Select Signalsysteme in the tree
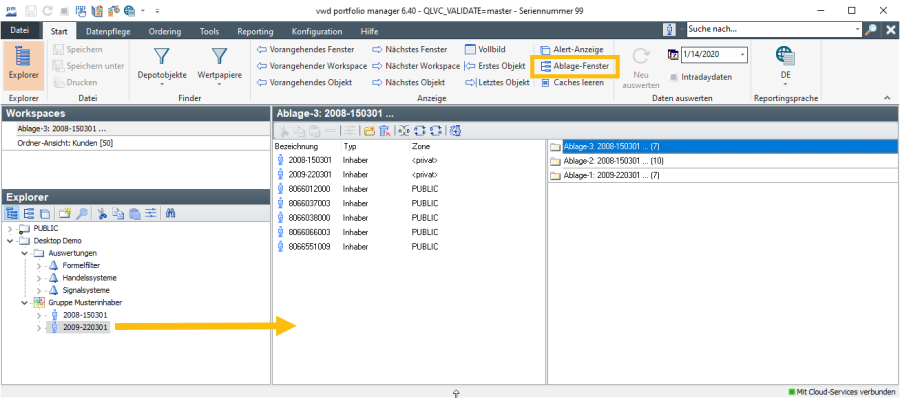900x398 pixels. [86, 291]
